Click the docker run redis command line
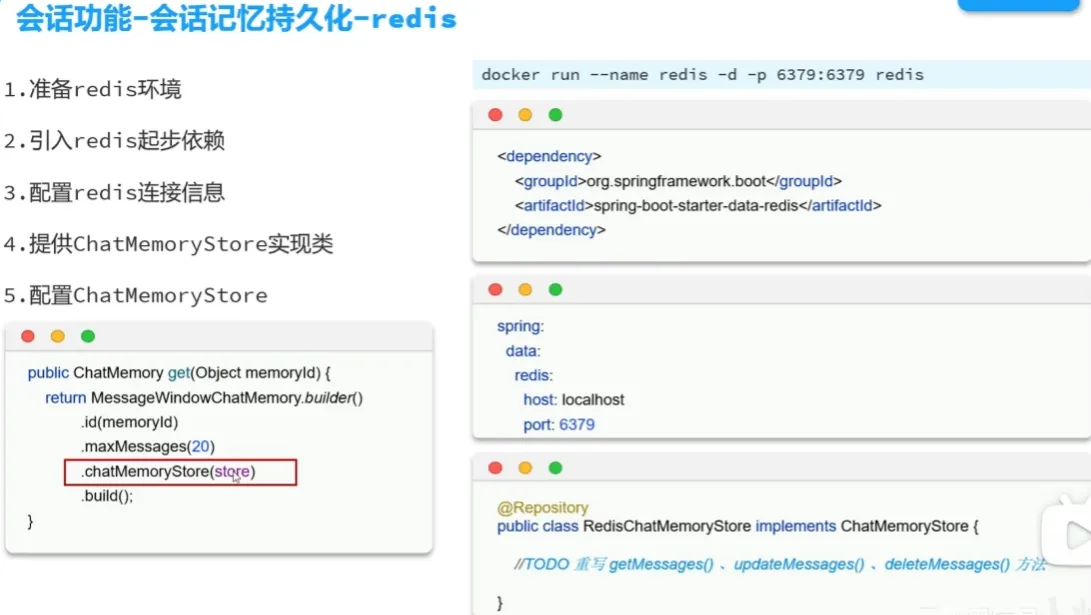Viewport: 1091px width, 615px height. [702, 75]
